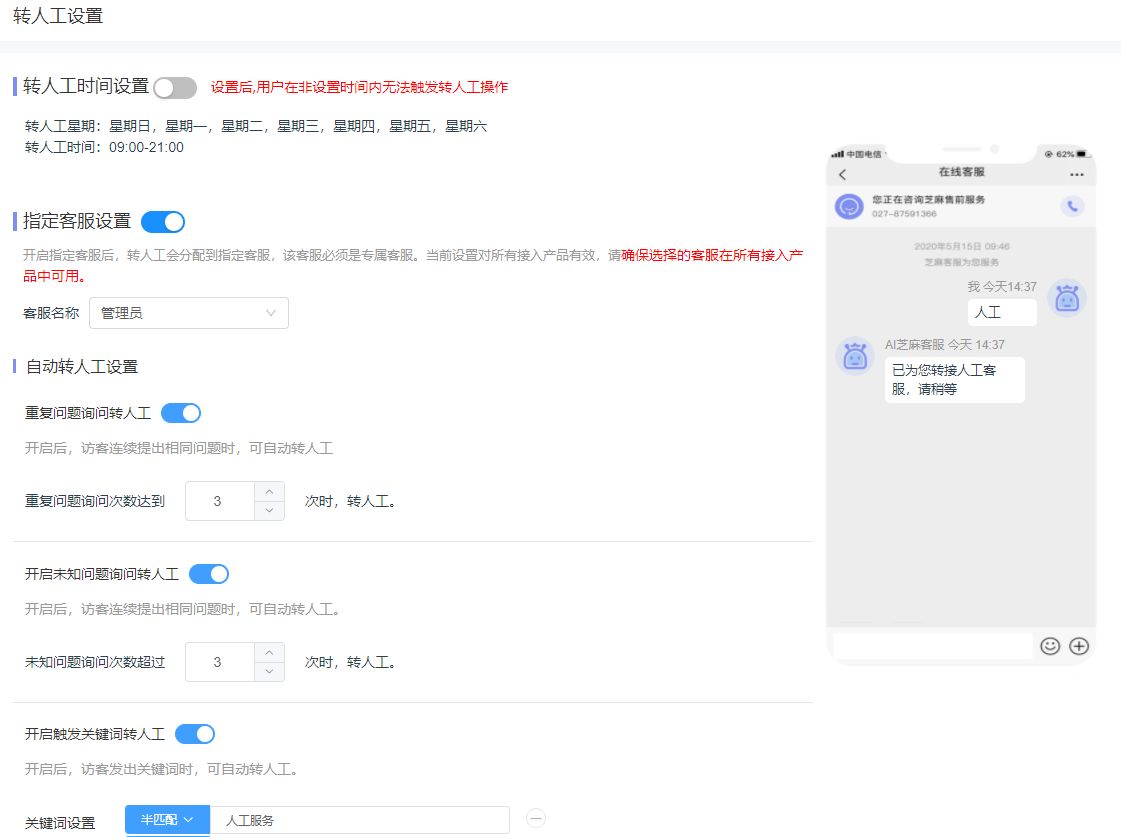The width and height of the screenshot is (1121, 837).
Task: Tap the back arrow in phone preview
Action: pos(843,174)
